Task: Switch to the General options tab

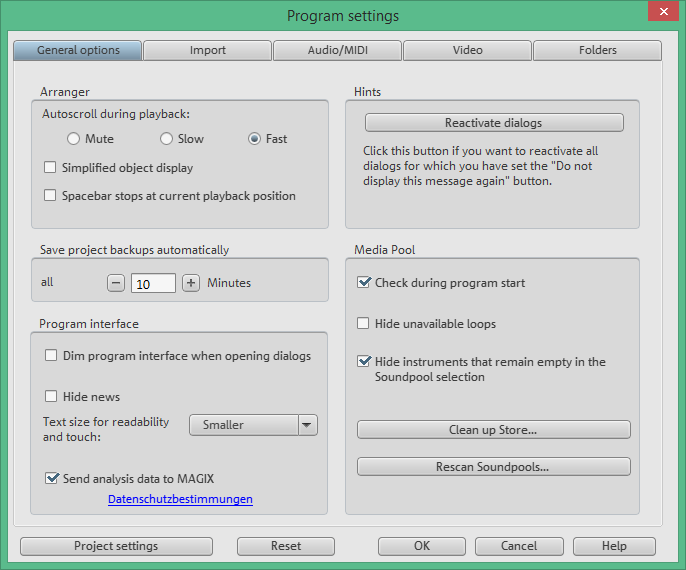Action: (x=78, y=50)
